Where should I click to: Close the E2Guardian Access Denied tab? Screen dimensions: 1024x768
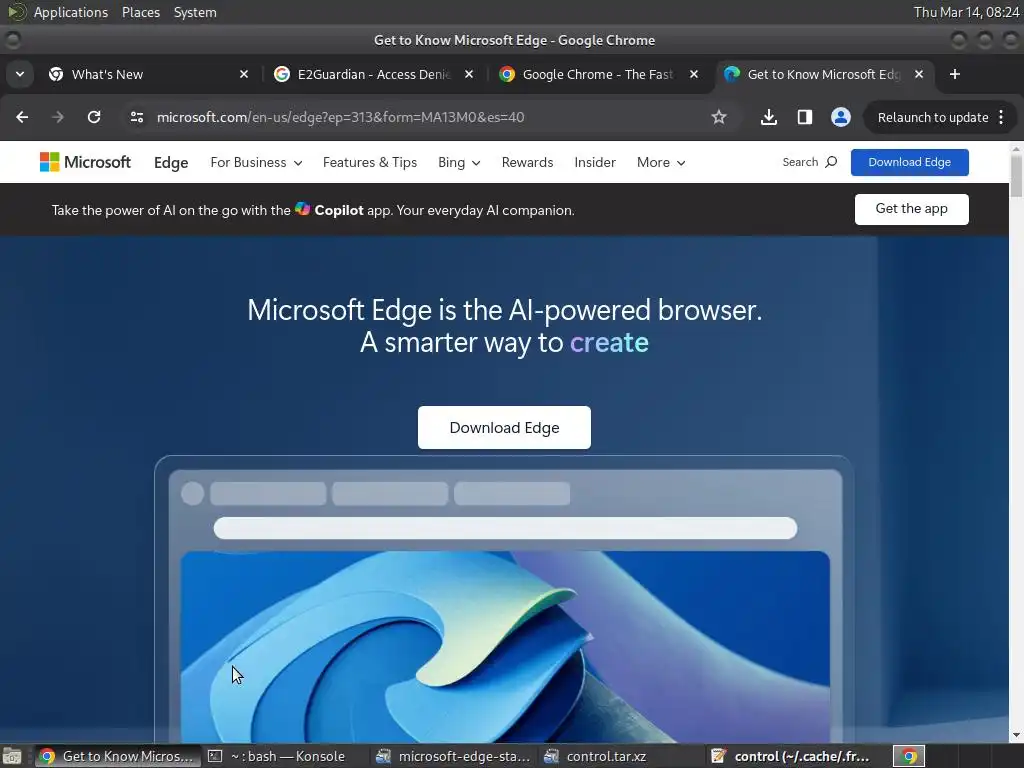coord(469,74)
